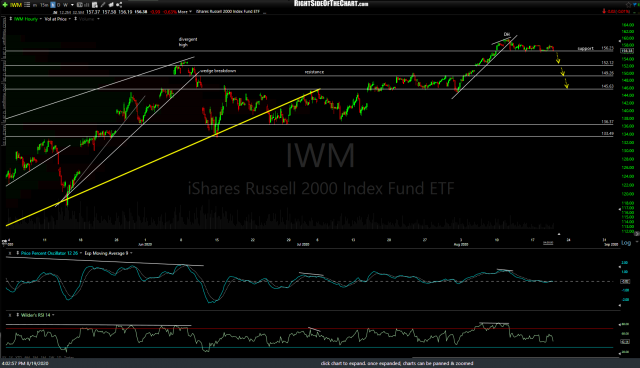This screenshot has width=640, height=368.
Task: Click the green plus add-chart icon
Action: tap(5, 5)
